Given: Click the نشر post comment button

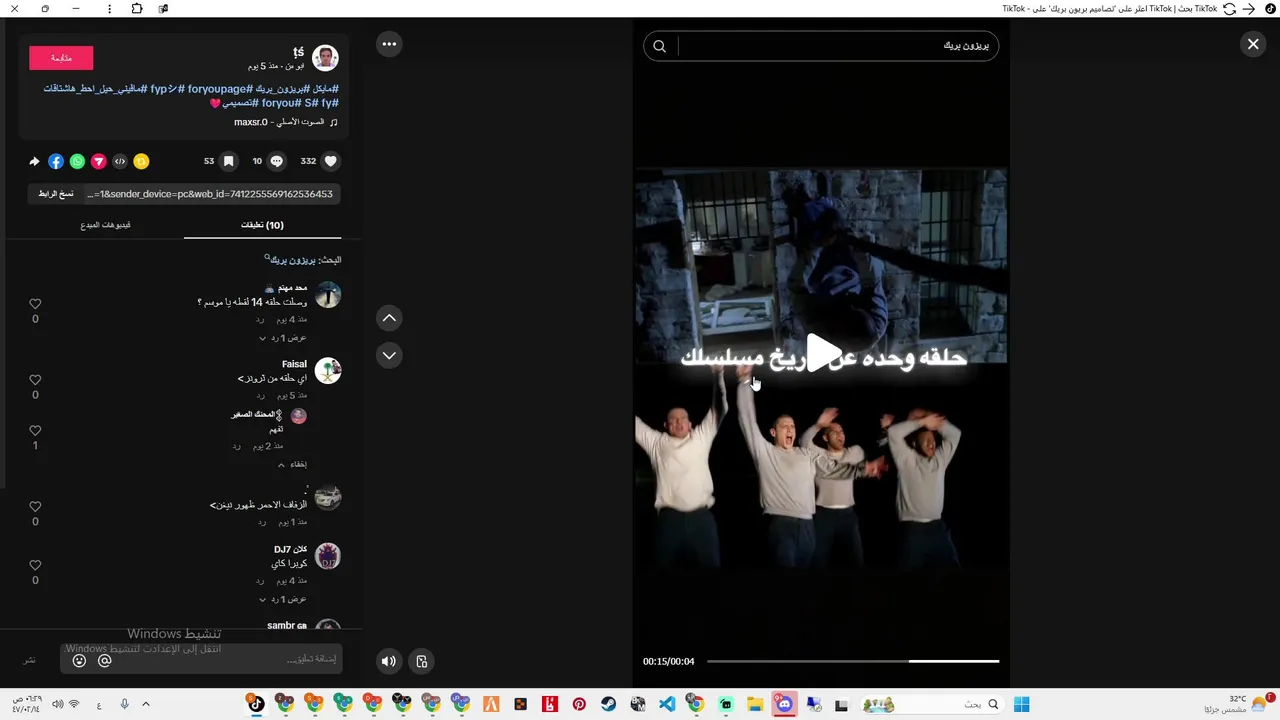Looking at the screenshot, I should (x=29, y=660).
